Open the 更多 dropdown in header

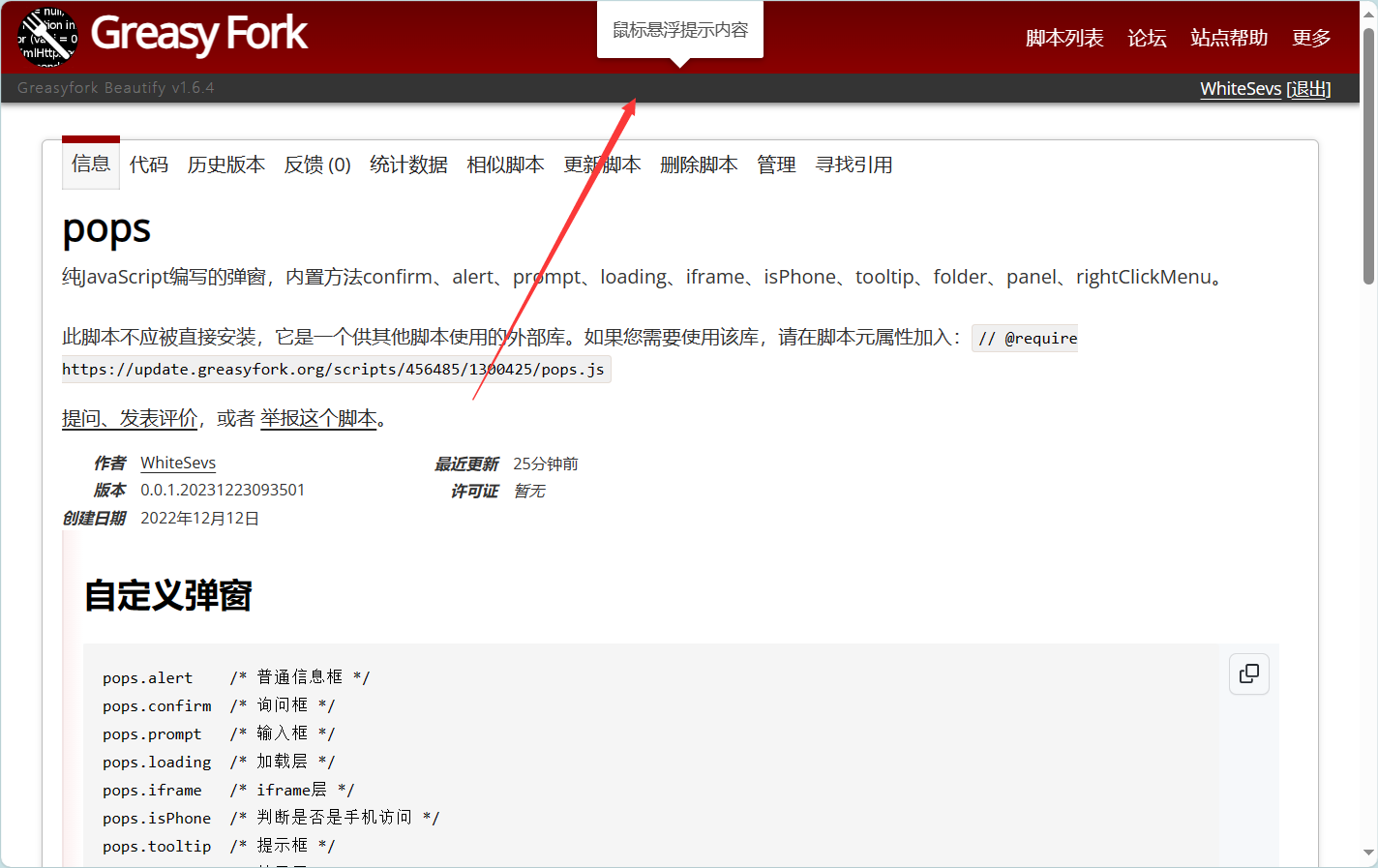[1310, 38]
